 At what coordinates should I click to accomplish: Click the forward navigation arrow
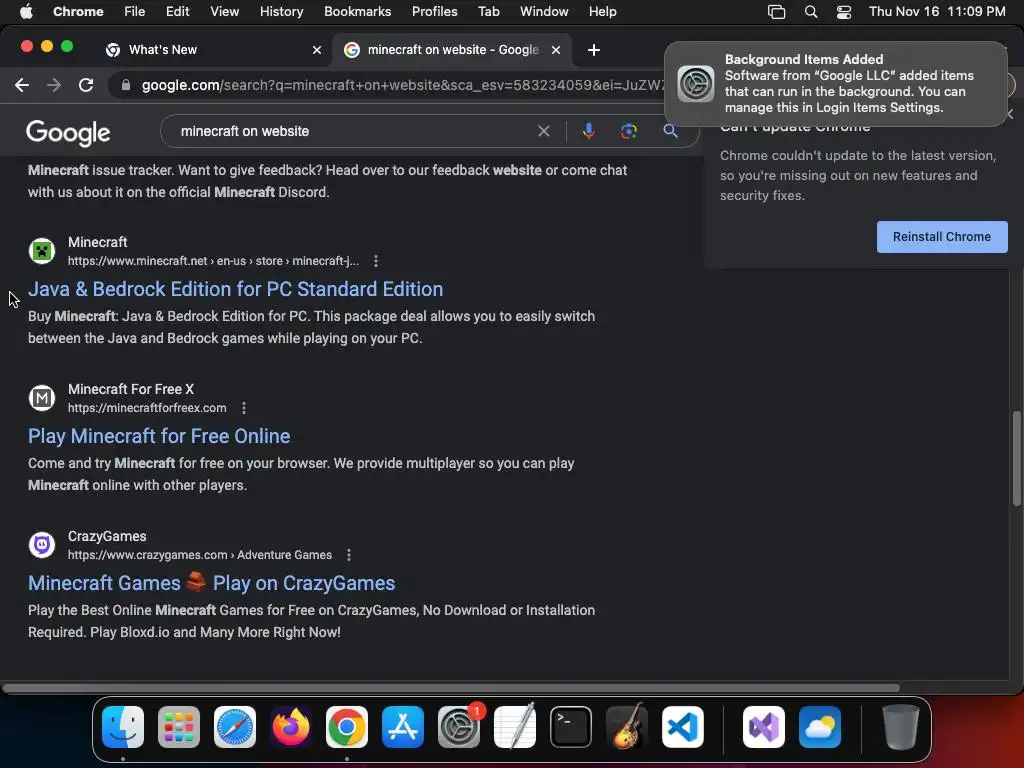(x=54, y=85)
